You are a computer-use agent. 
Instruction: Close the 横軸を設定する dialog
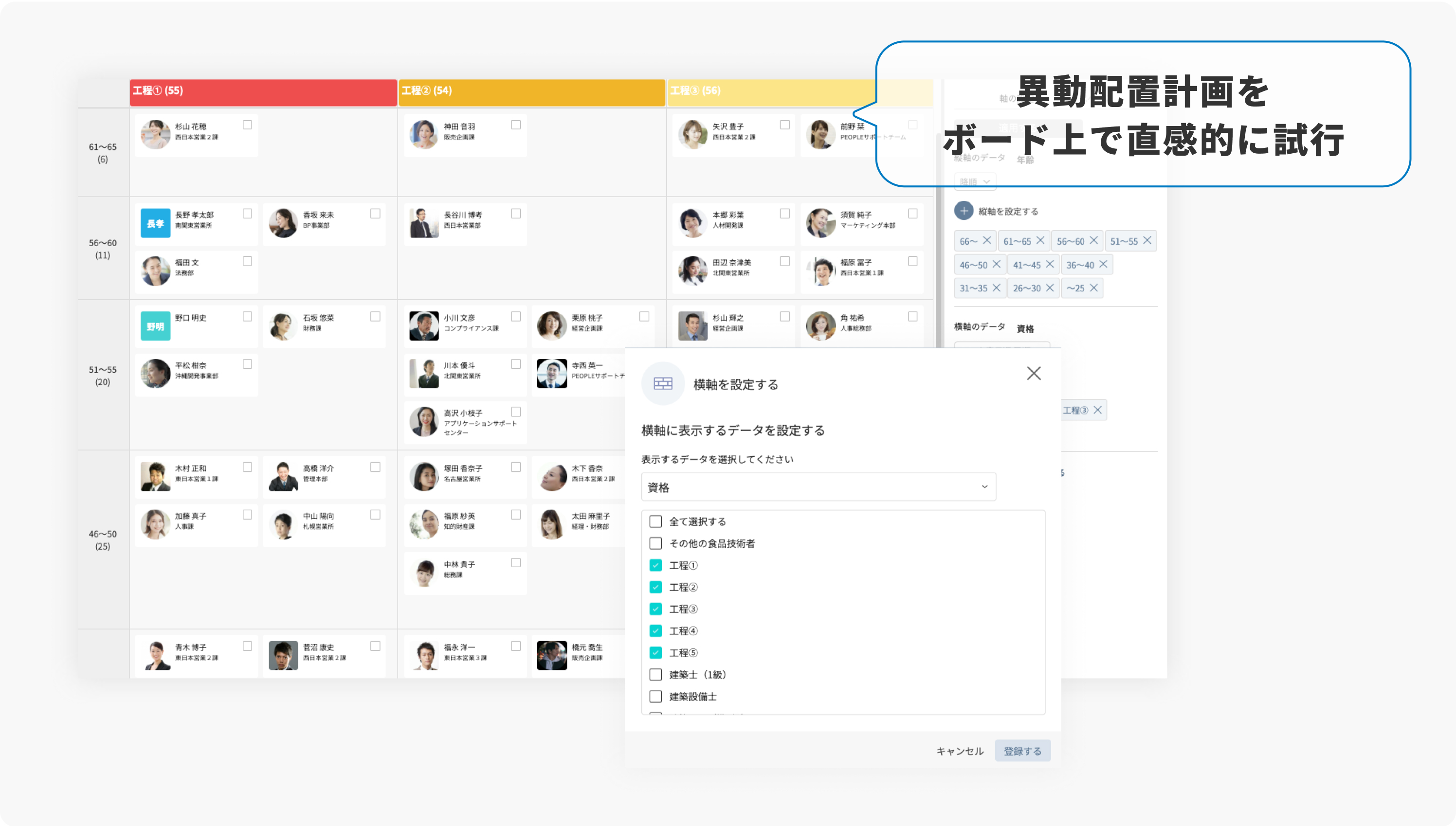(x=1033, y=373)
